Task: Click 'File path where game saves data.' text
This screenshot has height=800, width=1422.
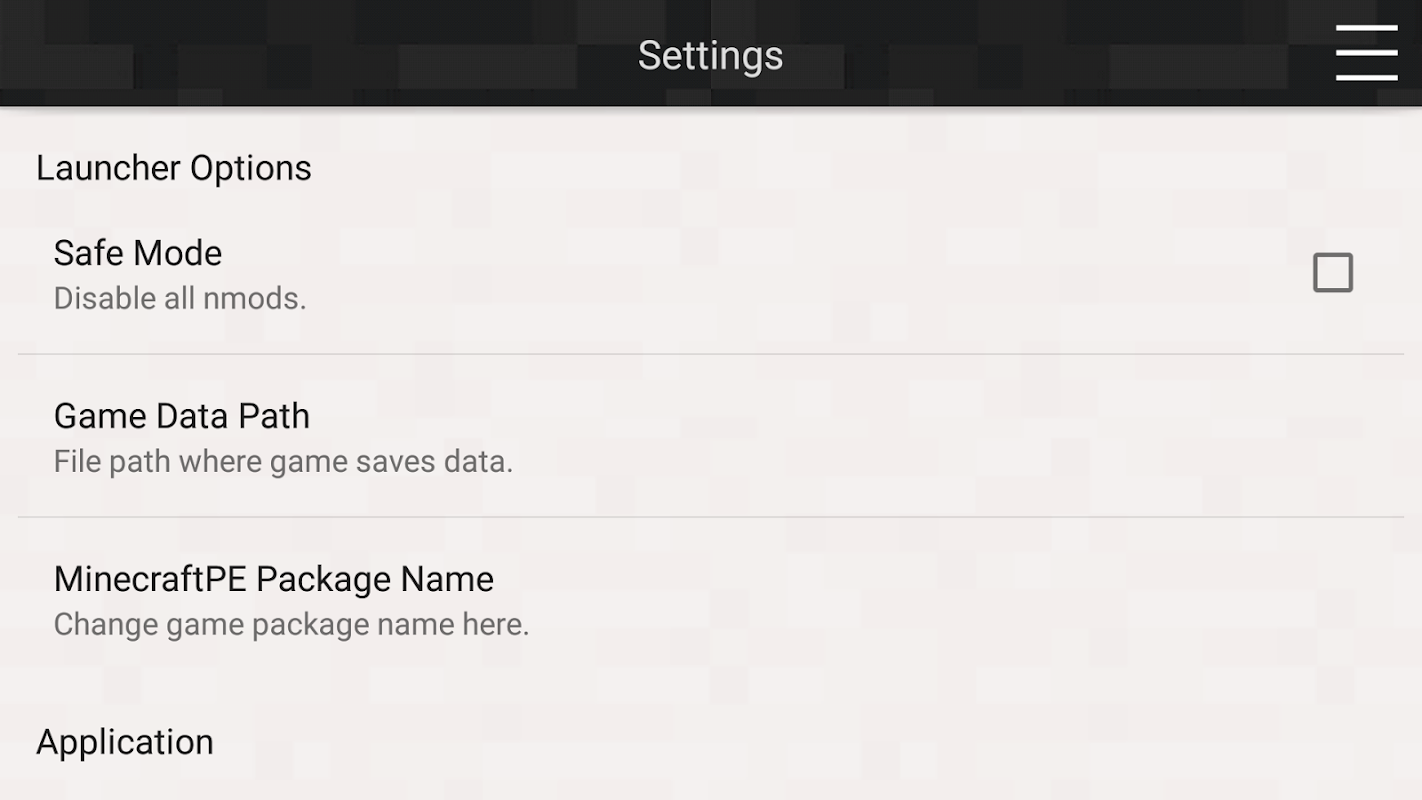Action: [x=283, y=461]
